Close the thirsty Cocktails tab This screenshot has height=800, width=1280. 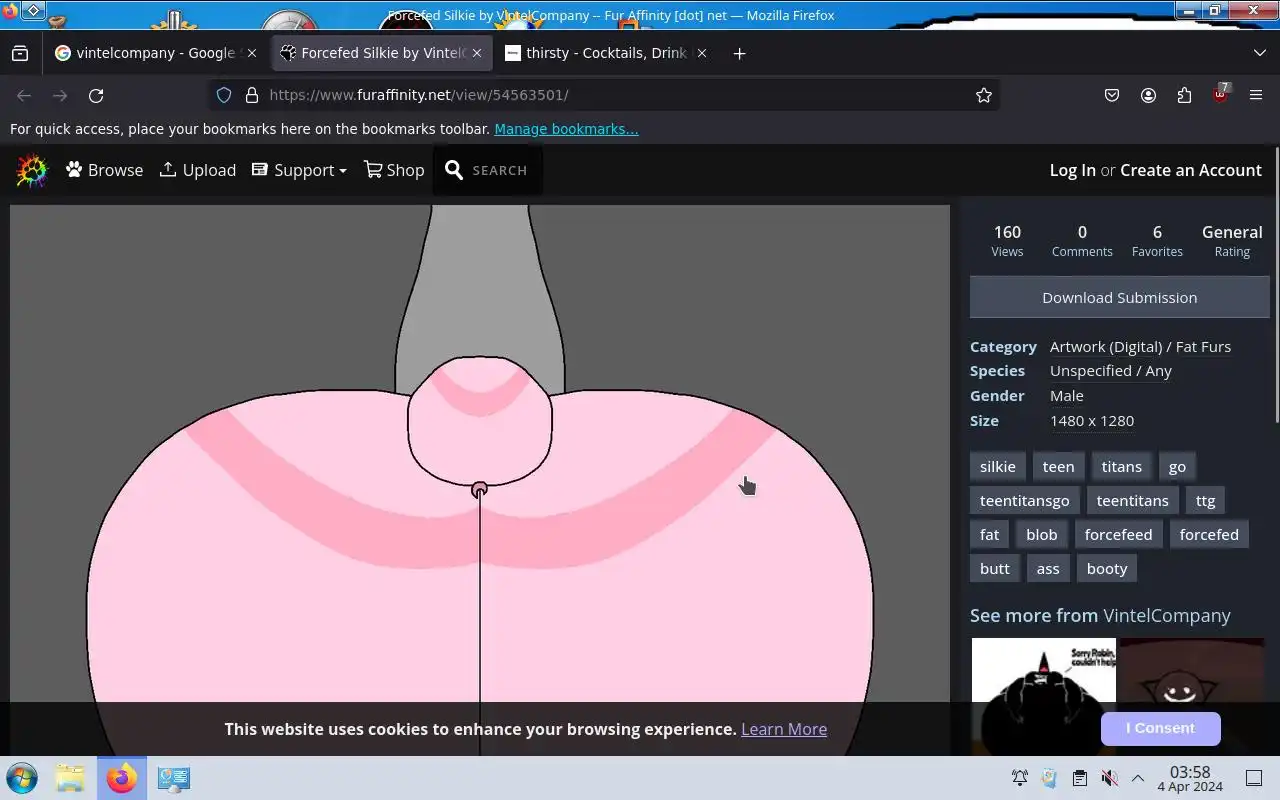[702, 53]
